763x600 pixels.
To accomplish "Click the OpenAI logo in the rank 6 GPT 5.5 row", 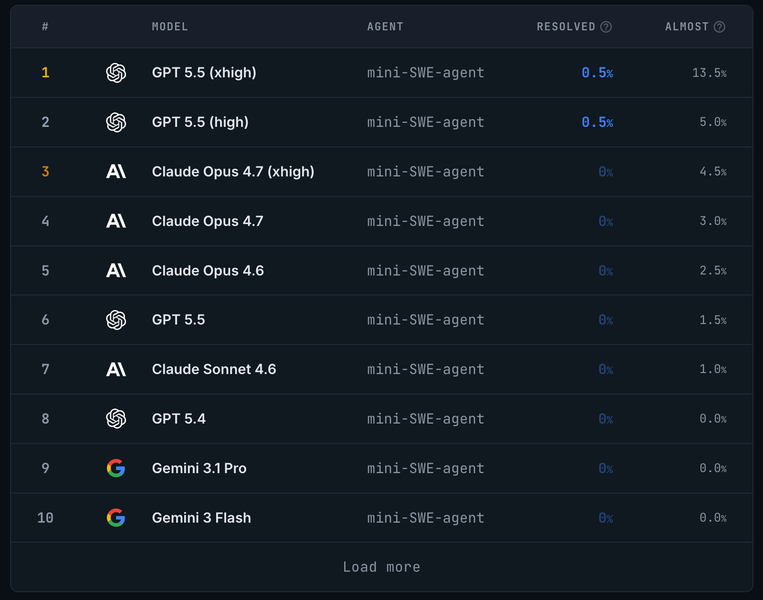I will [x=116, y=320].
